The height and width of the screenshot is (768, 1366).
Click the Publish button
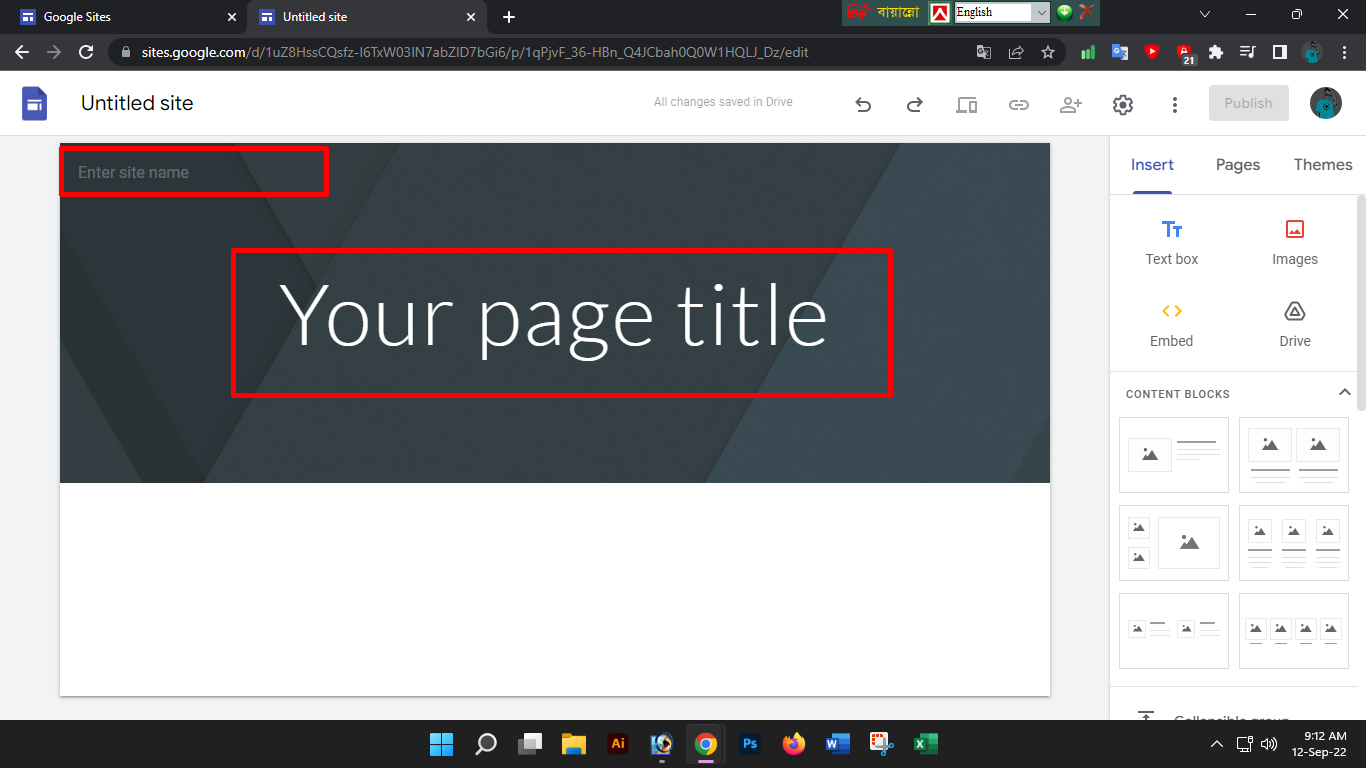(x=1248, y=103)
